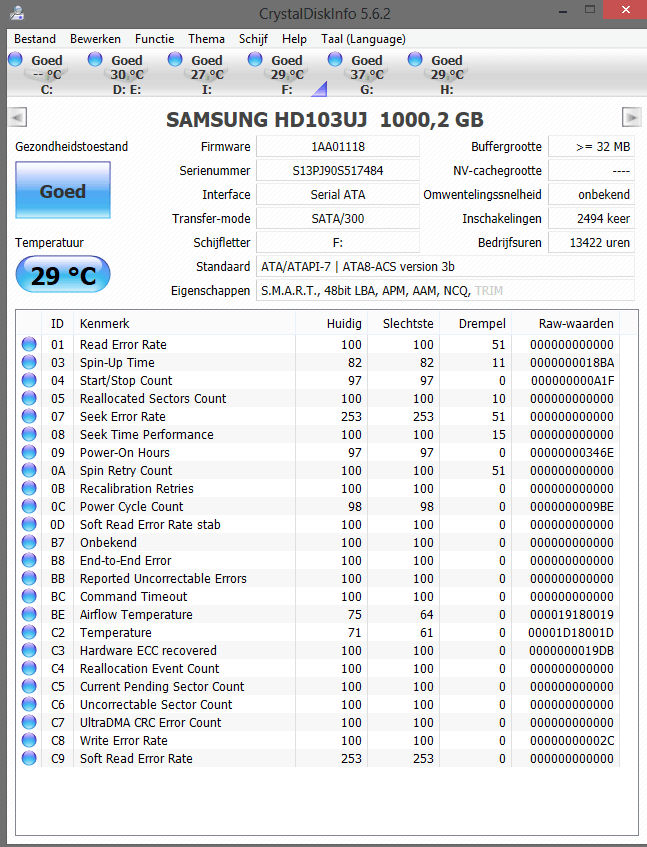The width and height of the screenshot is (647, 847).
Task: Click status orb for Spin-Up Time
Action: (x=29, y=362)
